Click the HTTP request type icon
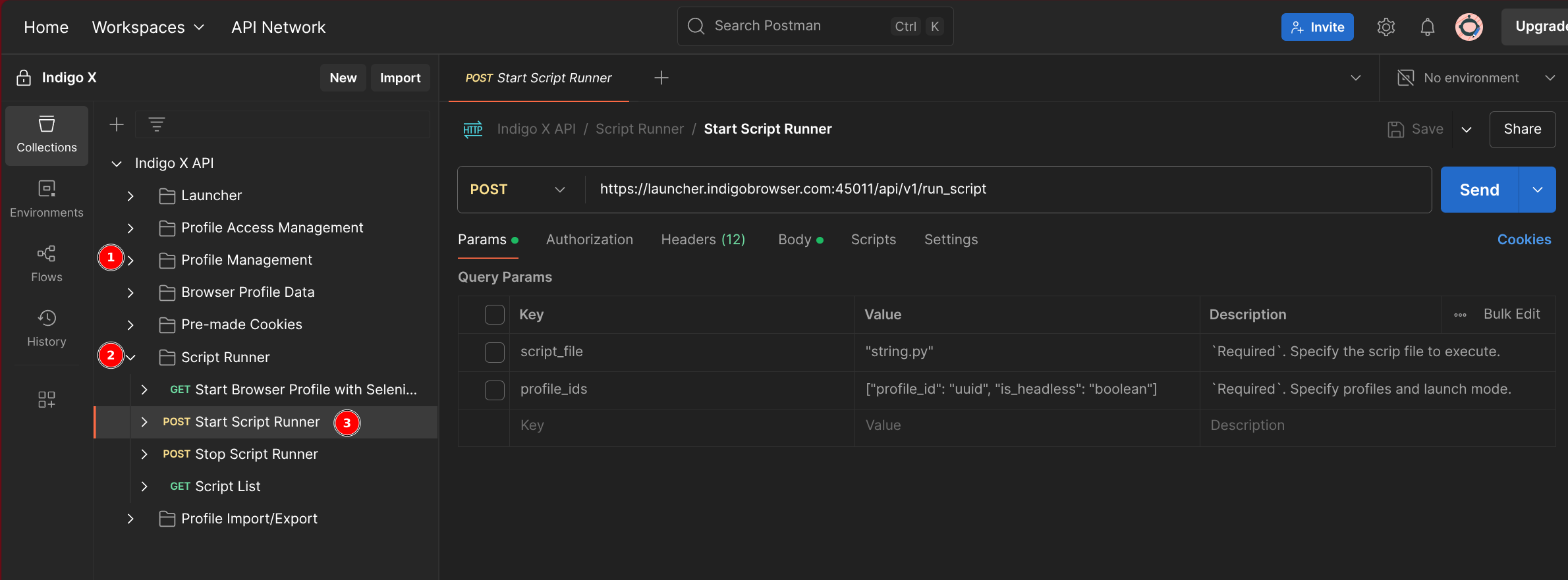 (x=473, y=129)
